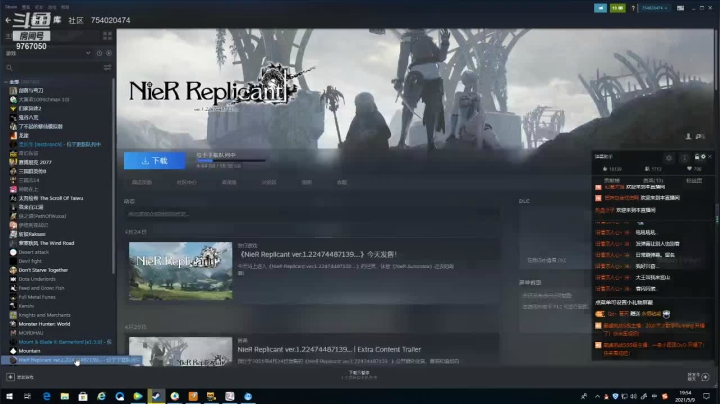Click the library game list scrollbar
This screenshot has width=720, height=404.
tap(113, 174)
